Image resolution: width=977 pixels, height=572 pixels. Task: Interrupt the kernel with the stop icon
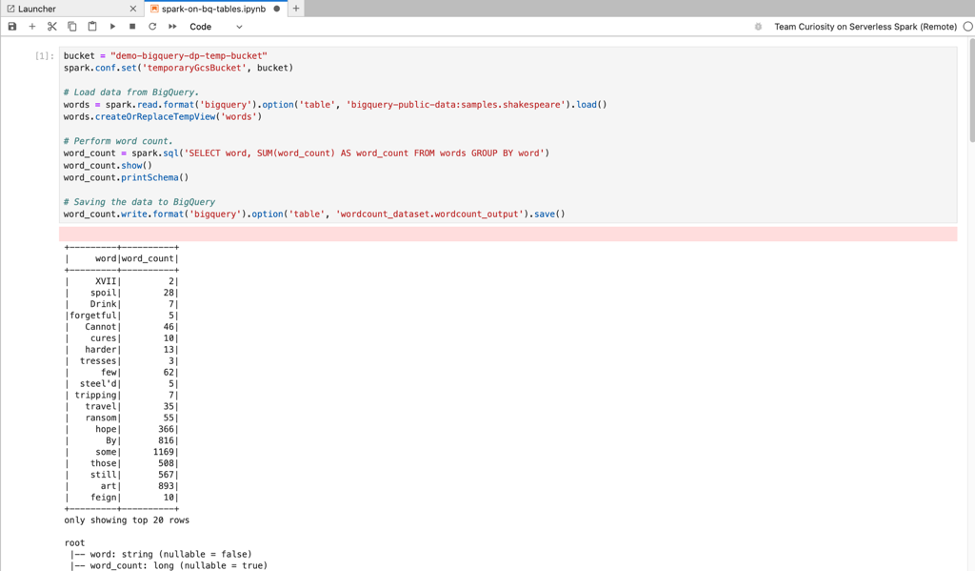[x=132, y=27]
